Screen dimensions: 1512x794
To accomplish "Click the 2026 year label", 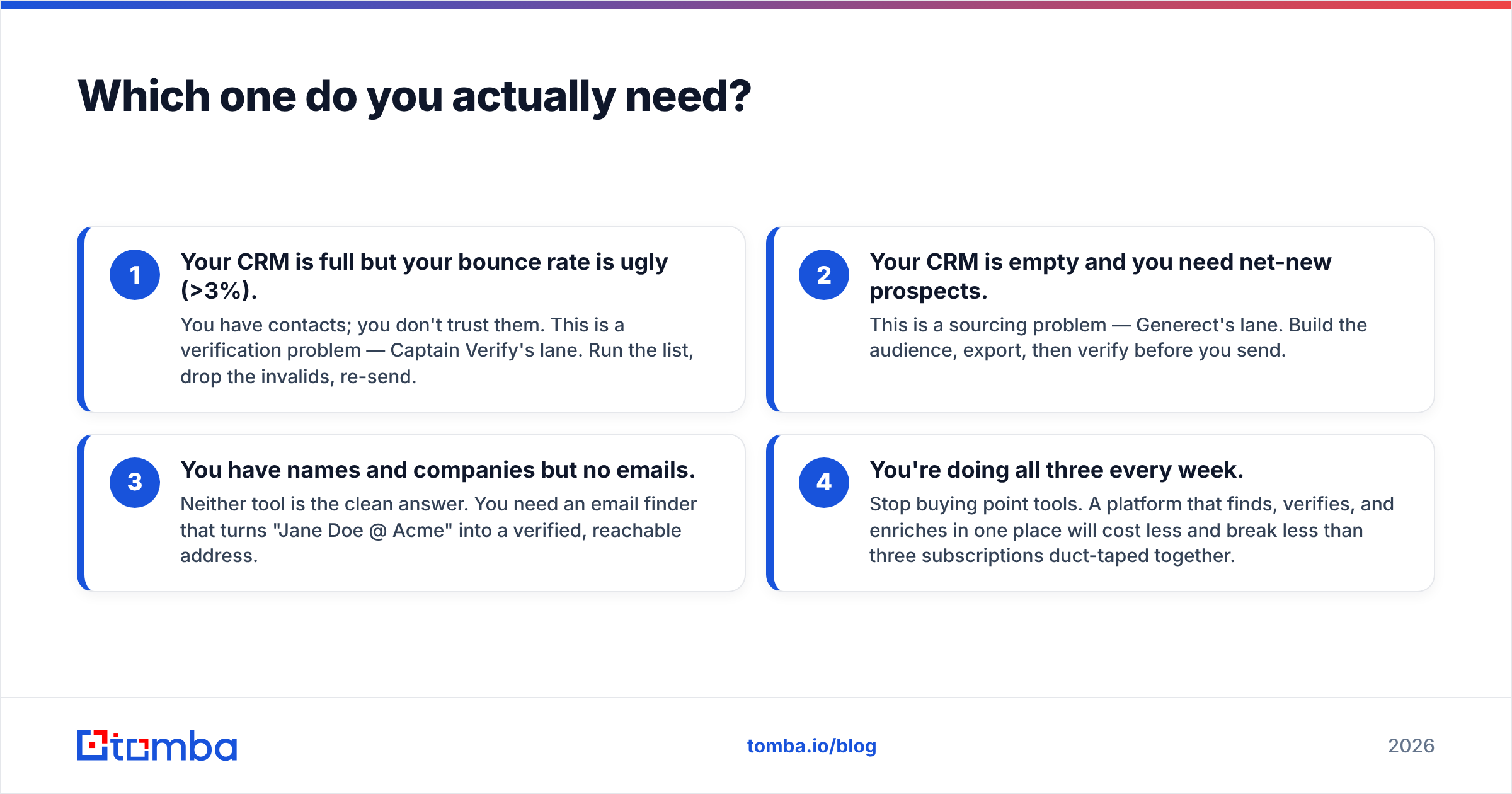I will click(x=1411, y=746).
